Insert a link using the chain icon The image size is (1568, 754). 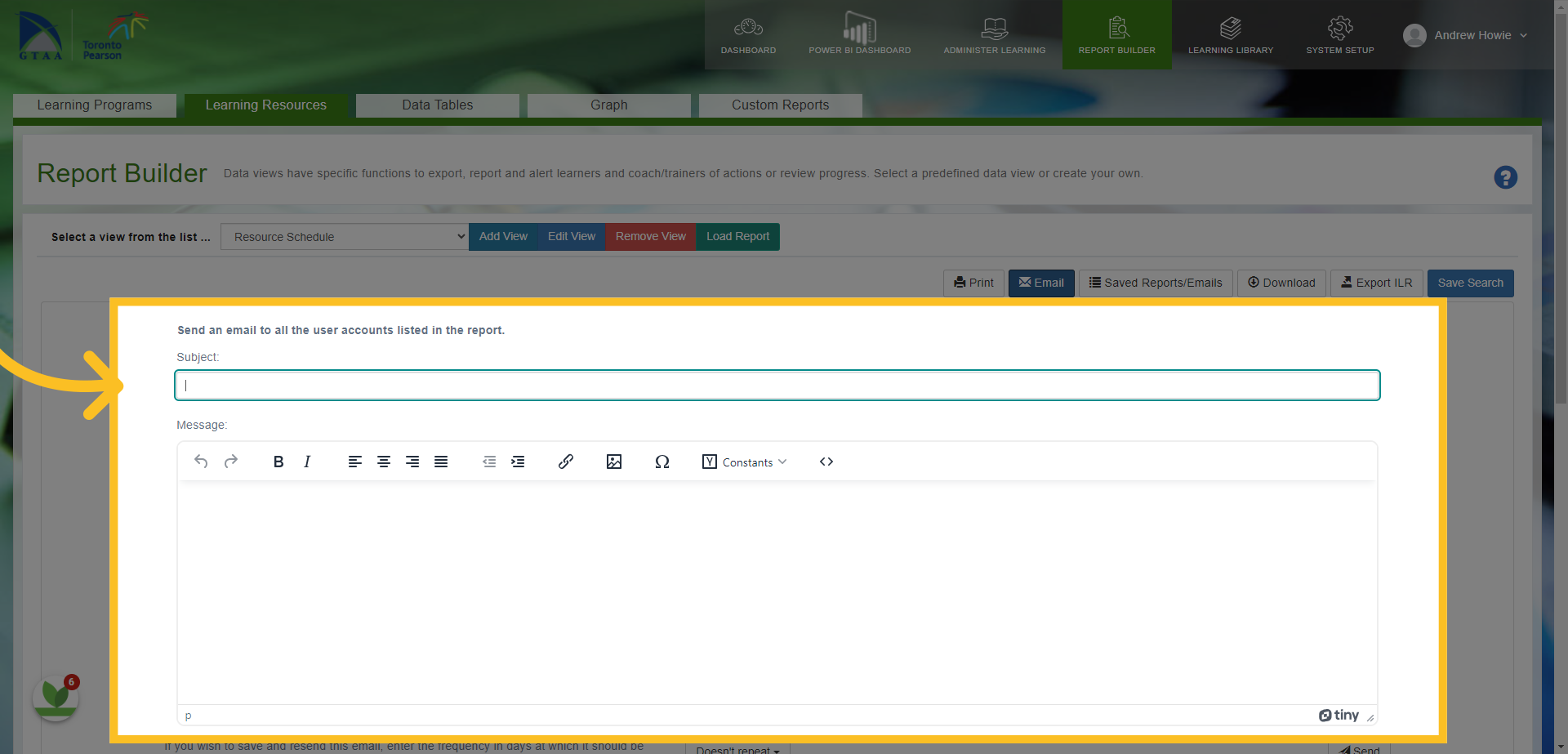click(x=565, y=462)
